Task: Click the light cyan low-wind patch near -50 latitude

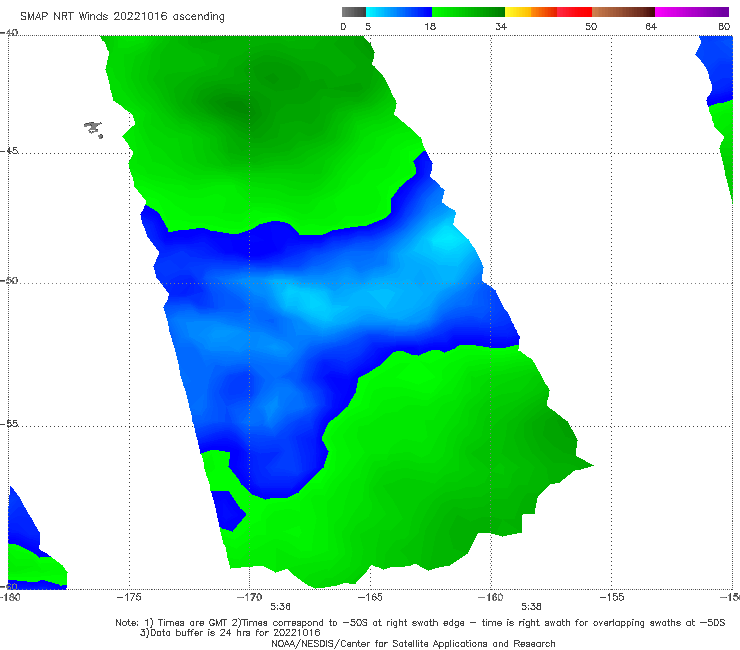Action: coord(307,302)
